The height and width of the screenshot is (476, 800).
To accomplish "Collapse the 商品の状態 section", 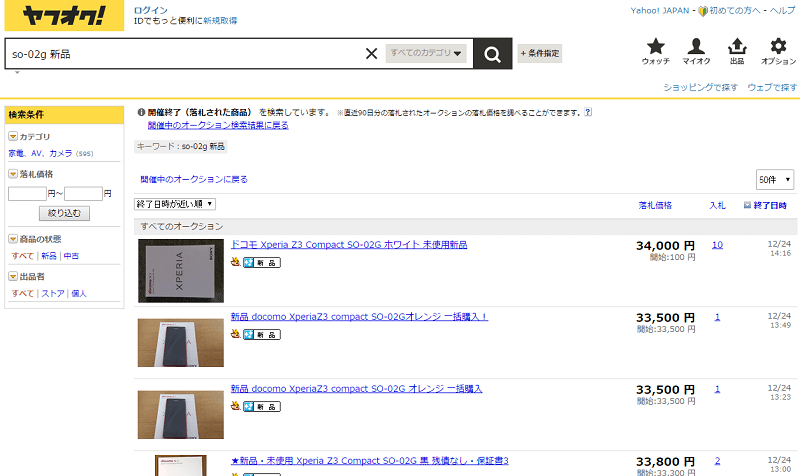I will 13,239.
